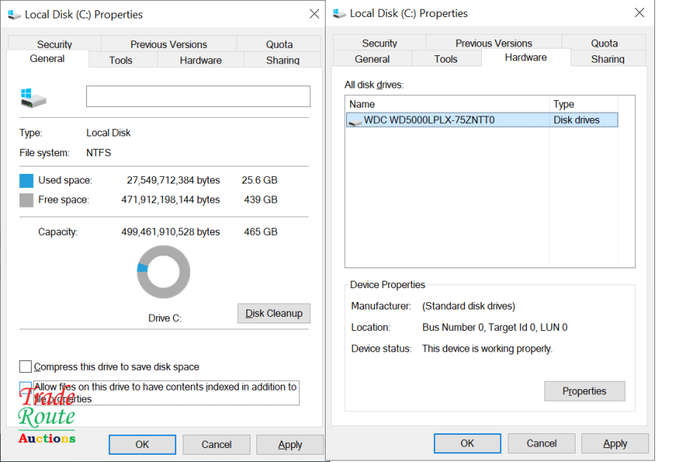
Task: Close the left Properties window
Action: [x=314, y=14]
